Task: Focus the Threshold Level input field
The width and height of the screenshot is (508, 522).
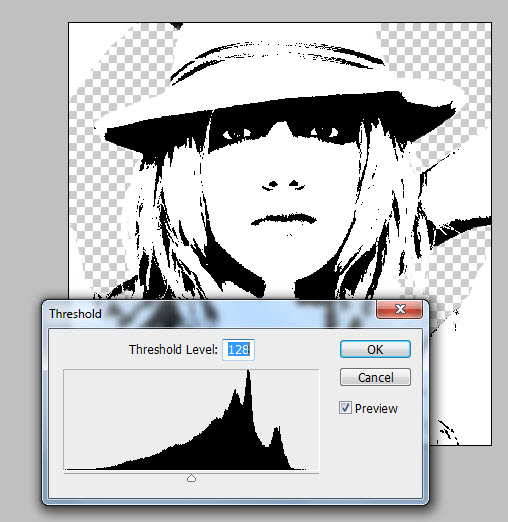Action: click(238, 350)
